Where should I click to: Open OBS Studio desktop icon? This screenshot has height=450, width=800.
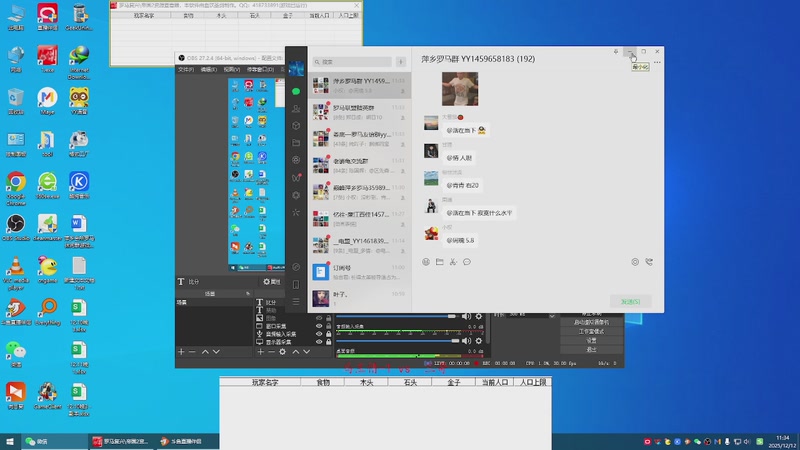[16, 228]
